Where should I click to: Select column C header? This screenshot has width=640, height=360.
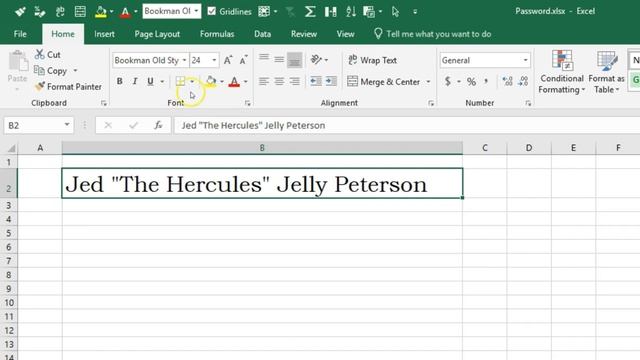pos(484,148)
